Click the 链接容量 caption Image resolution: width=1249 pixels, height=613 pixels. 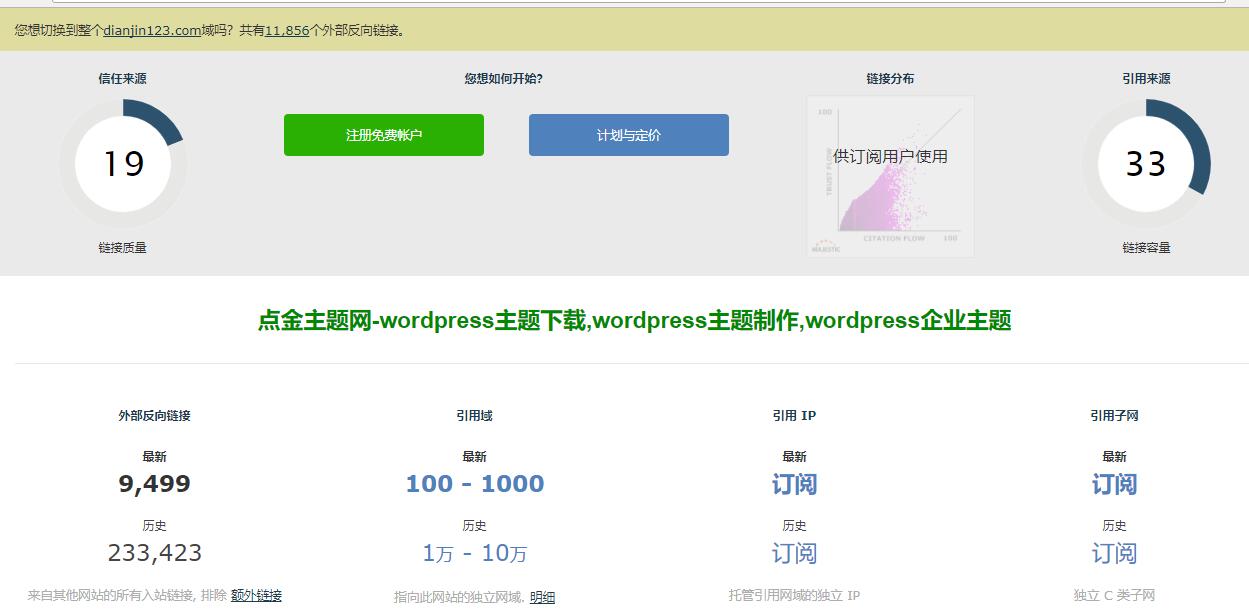[1146, 247]
